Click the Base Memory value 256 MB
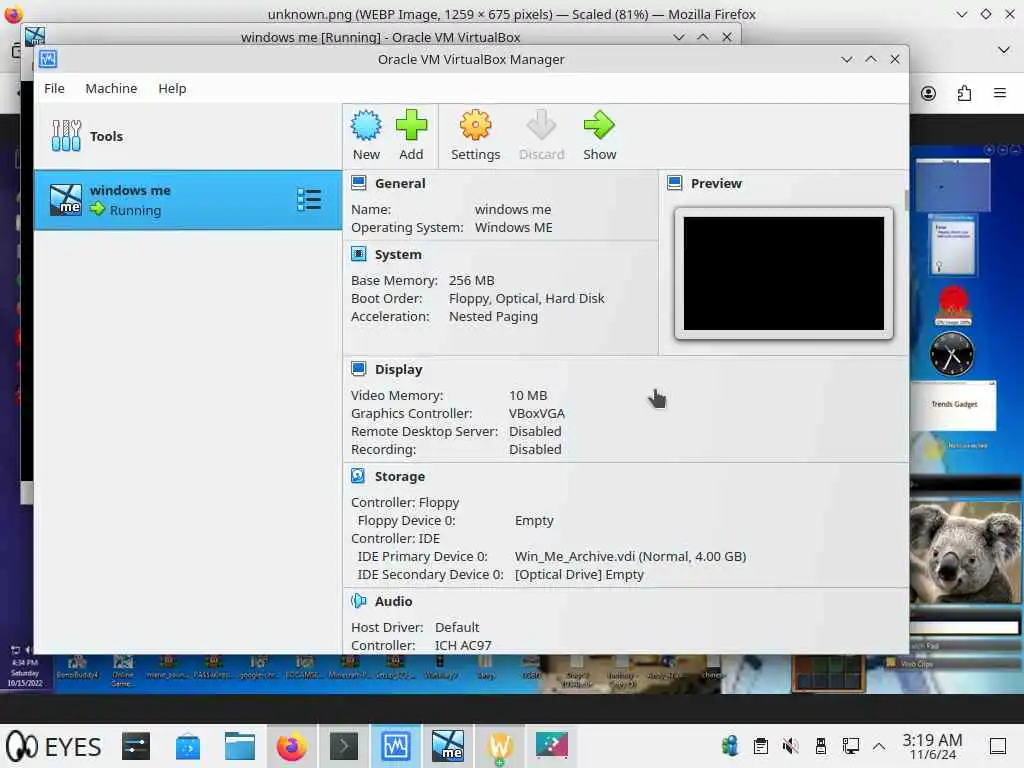This screenshot has height=768, width=1024. (x=471, y=280)
